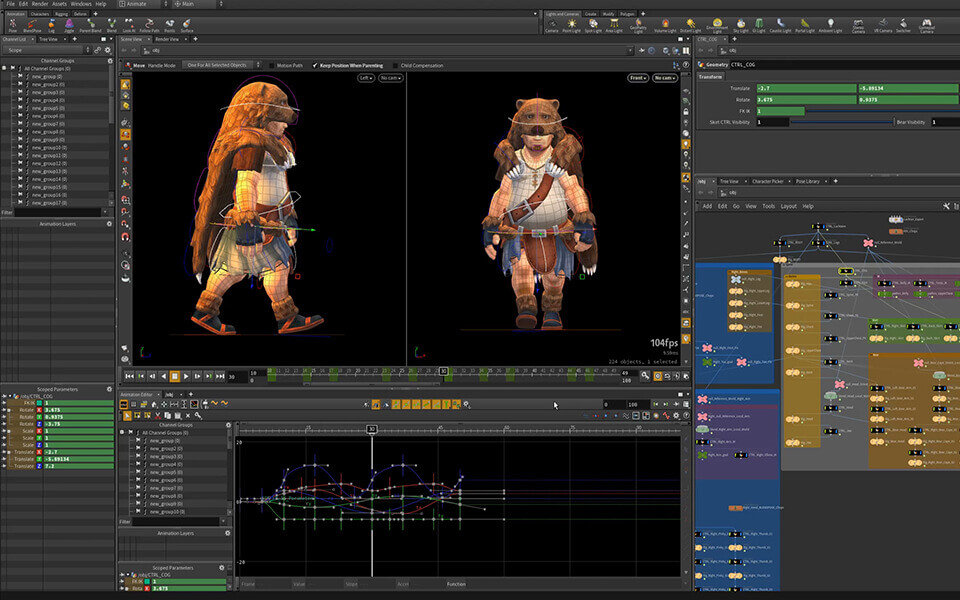Create an Ambient Light from the shelf
Image resolution: width=960 pixels, height=600 pixels.
click(830, 25)
